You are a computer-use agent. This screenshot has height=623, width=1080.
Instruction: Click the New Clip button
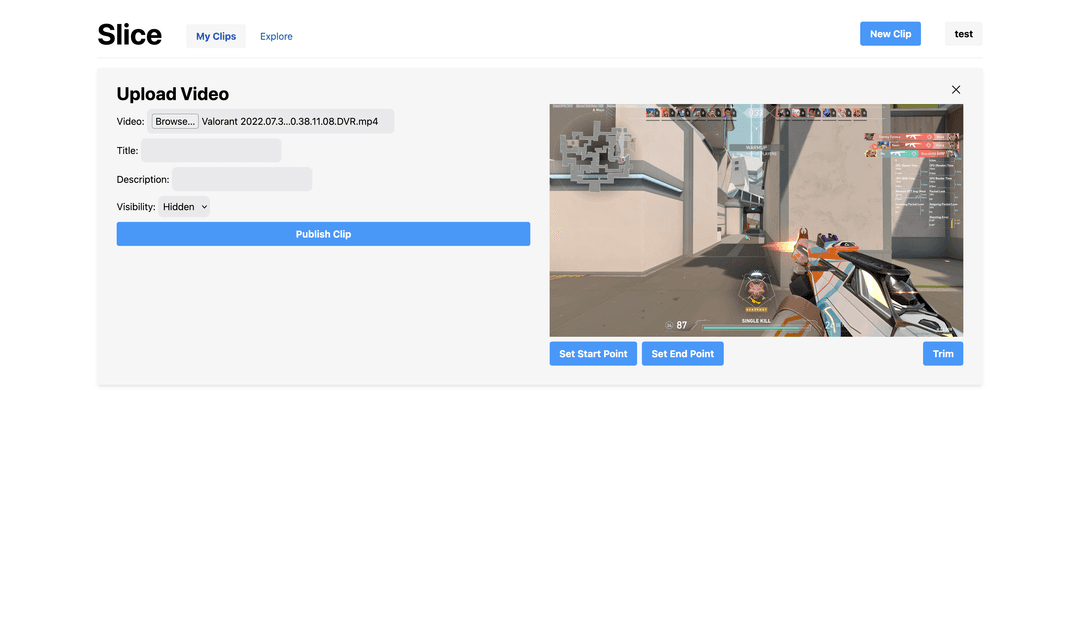point(890,34)
